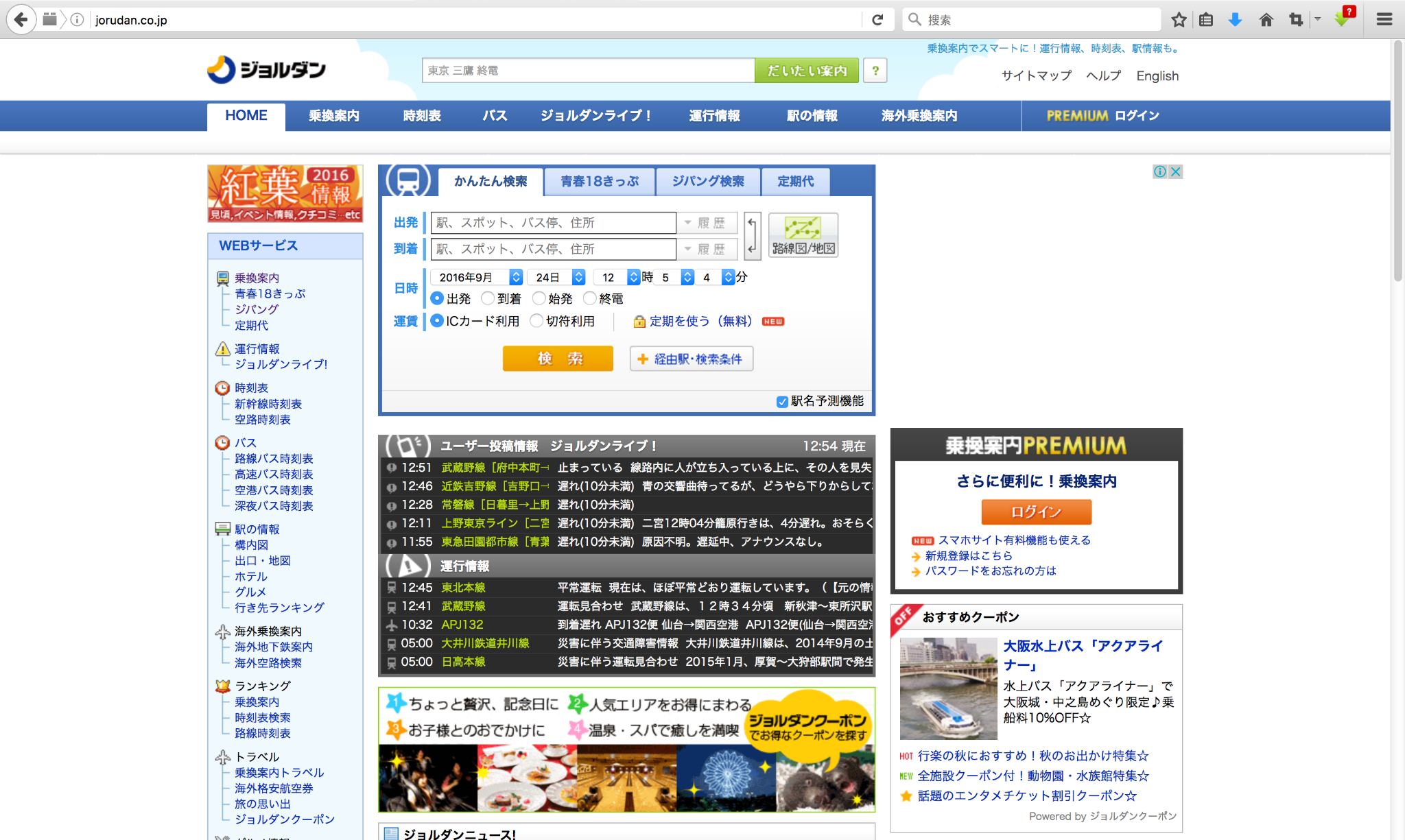This screenshot has width=1405, height=840.
Task: Click the crop screenshot toolbar icon
Action: 1295,20
